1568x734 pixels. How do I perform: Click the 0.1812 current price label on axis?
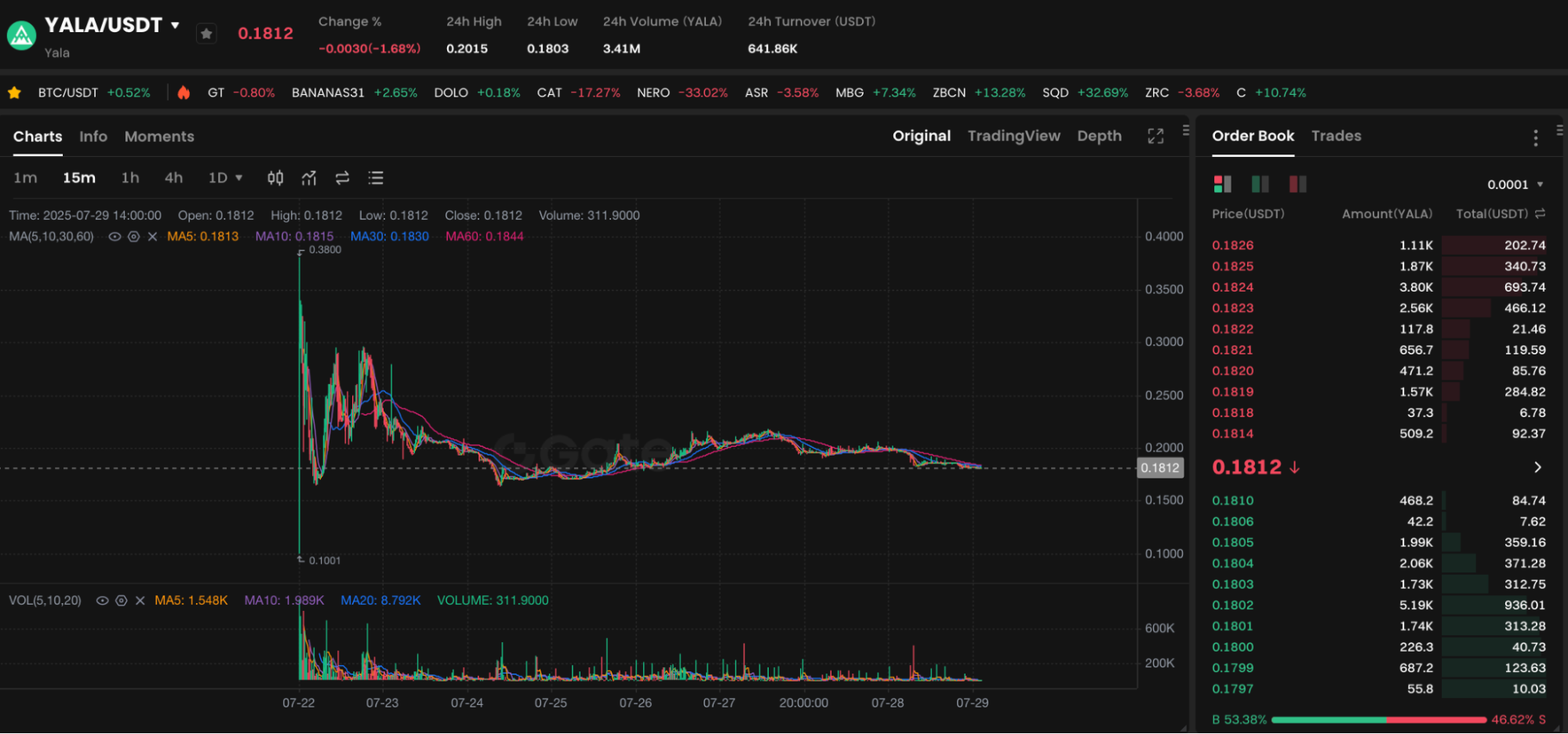(1160, 468)
